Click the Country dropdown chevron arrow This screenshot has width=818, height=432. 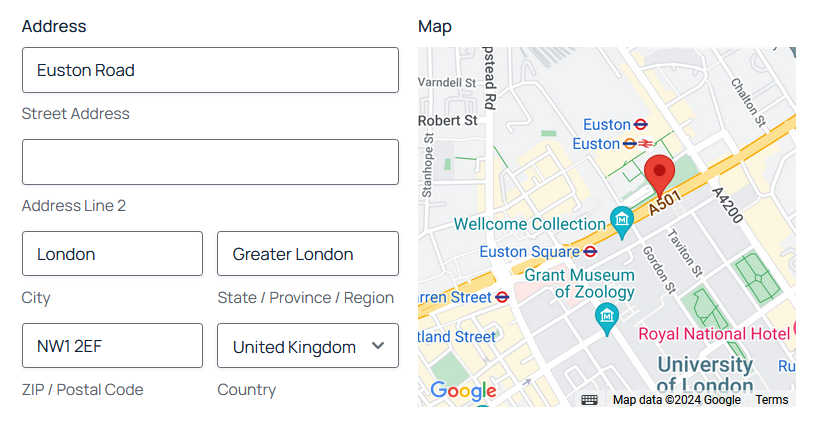click(x=378, y=346)
